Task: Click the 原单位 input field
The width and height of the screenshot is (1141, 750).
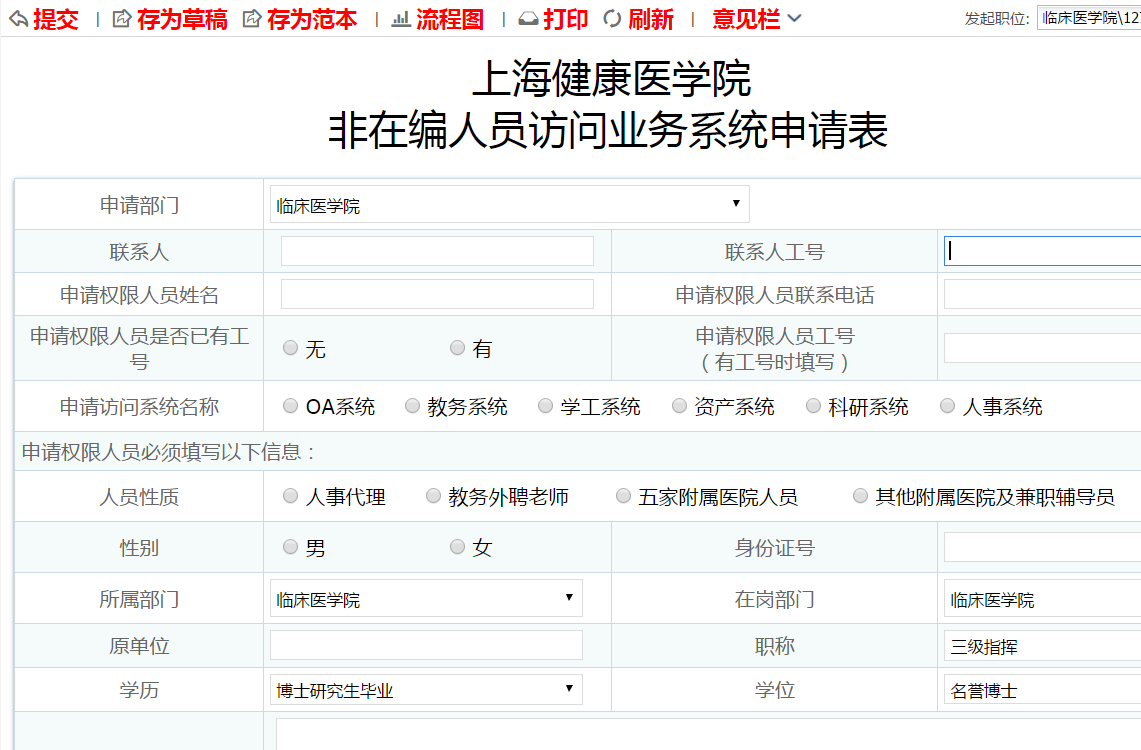Action: [x=426, y=645]
